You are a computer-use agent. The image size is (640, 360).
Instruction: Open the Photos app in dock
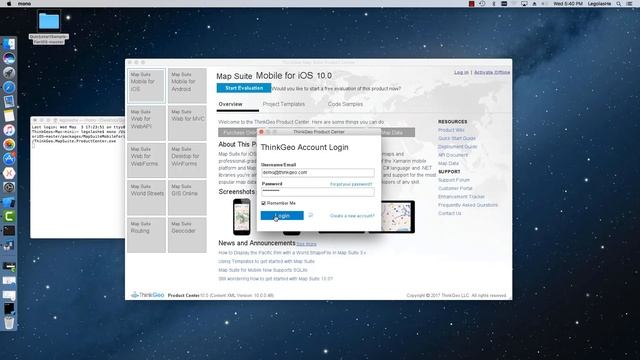(x=9, y=144)
